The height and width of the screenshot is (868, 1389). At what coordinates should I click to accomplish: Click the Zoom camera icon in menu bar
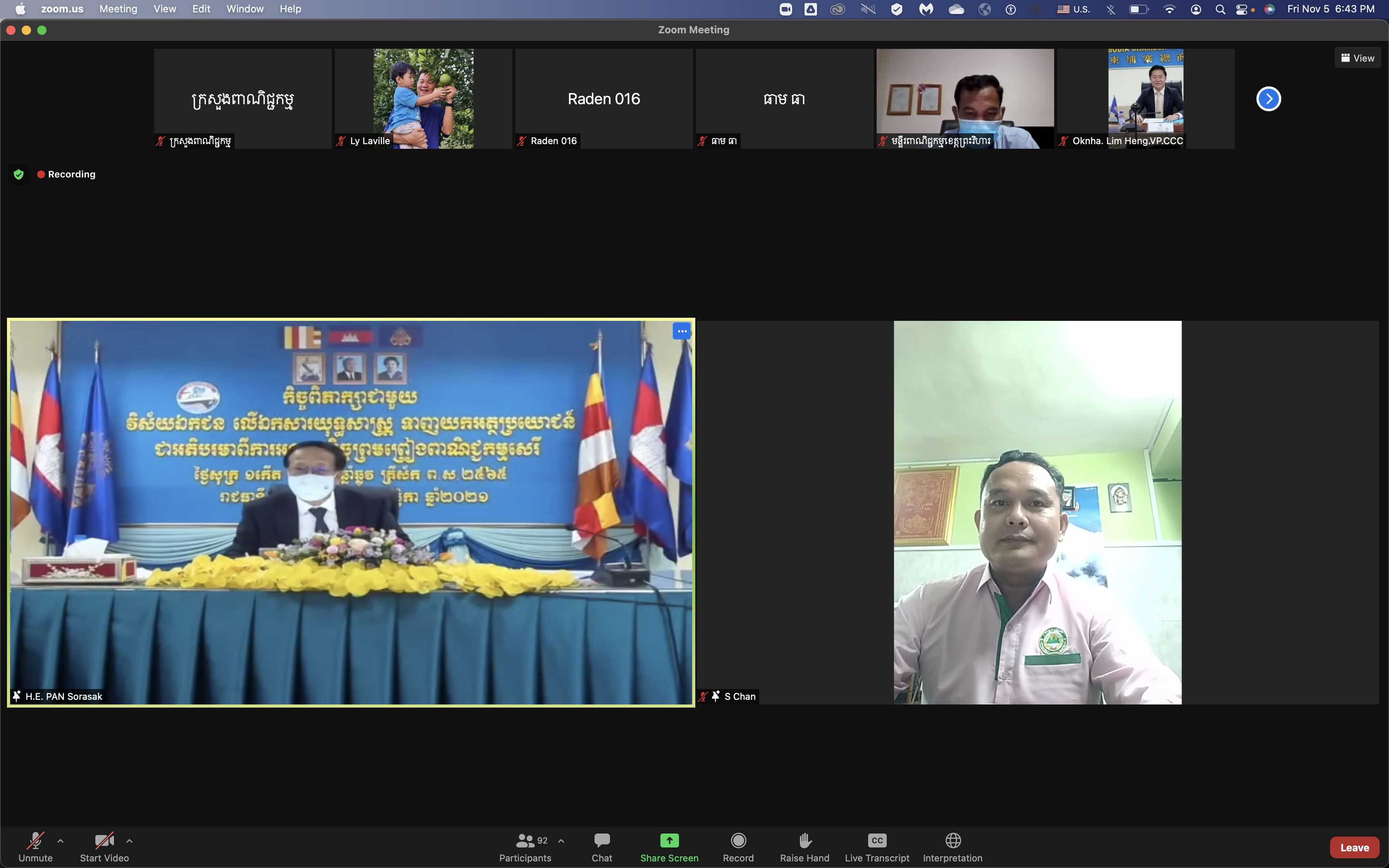pos(786,9)
